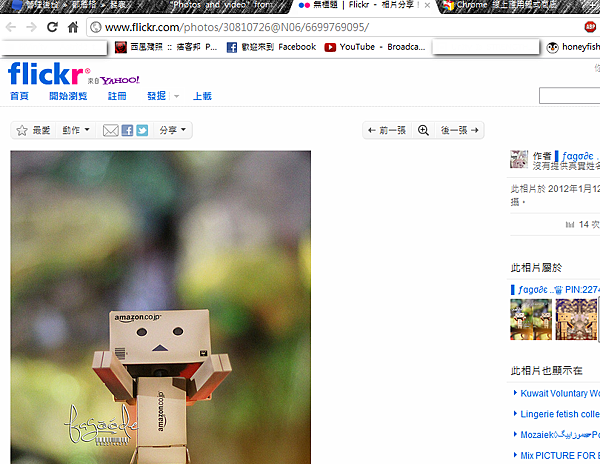
Task: Close the Flickr tab
Action: tap(427, 5)
